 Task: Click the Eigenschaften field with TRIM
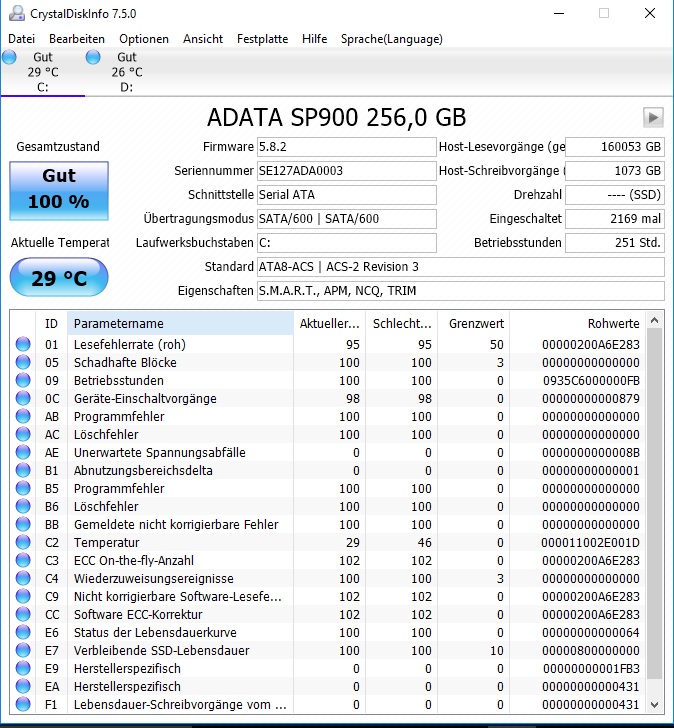(x=460, y=291)
